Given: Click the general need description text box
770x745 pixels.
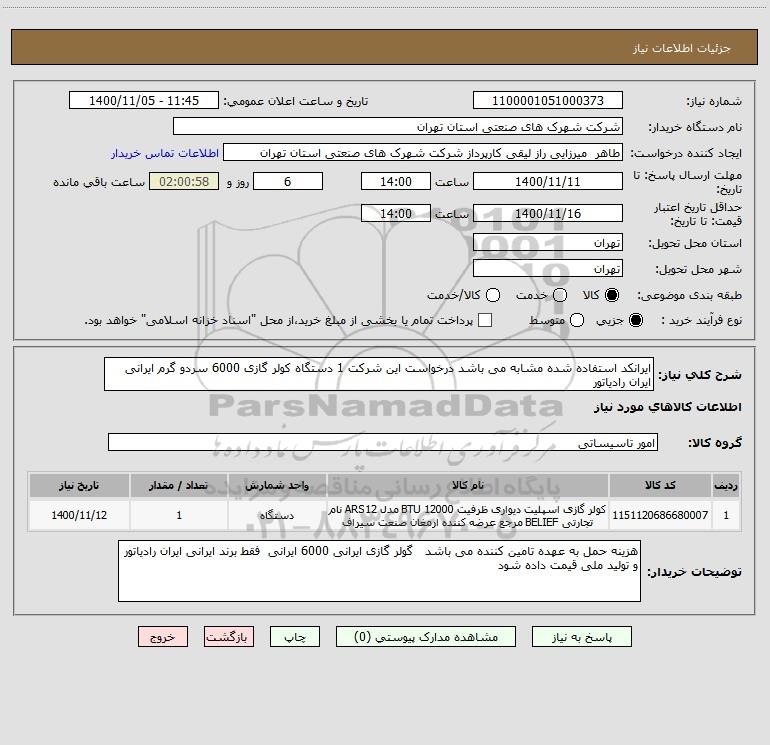Looking at the screenshot, I should (x=379, y=375).
